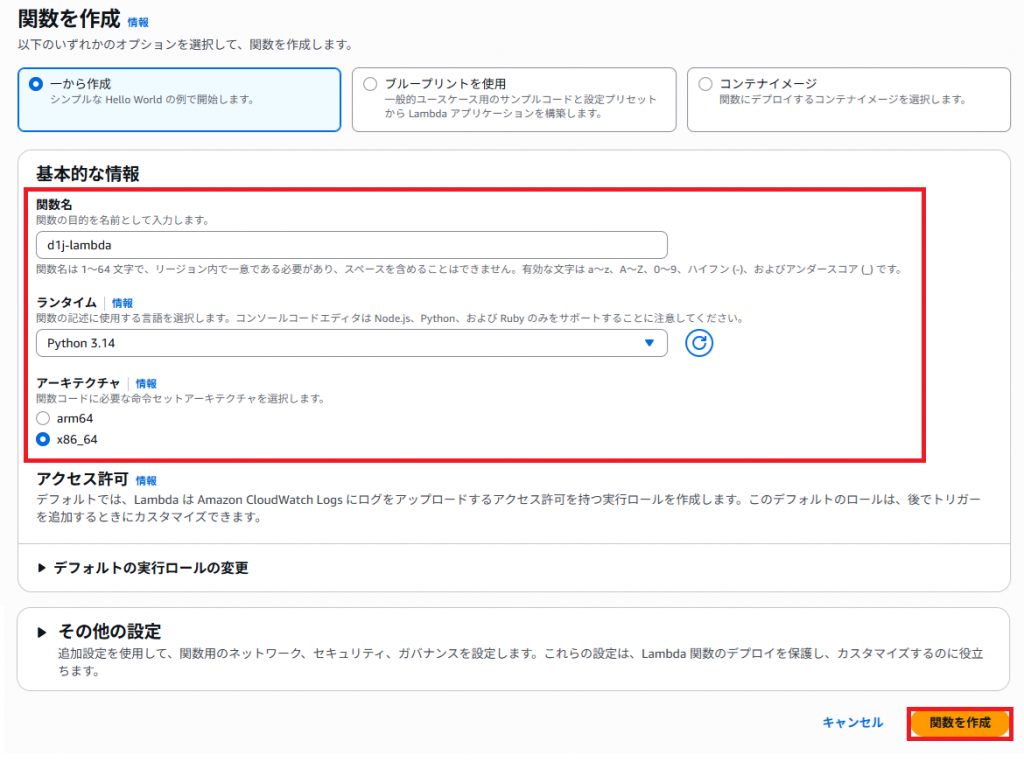Select the arm64 architecture radio button
The width and height of the screenshot is (1024, 762).
click(43, 418)
